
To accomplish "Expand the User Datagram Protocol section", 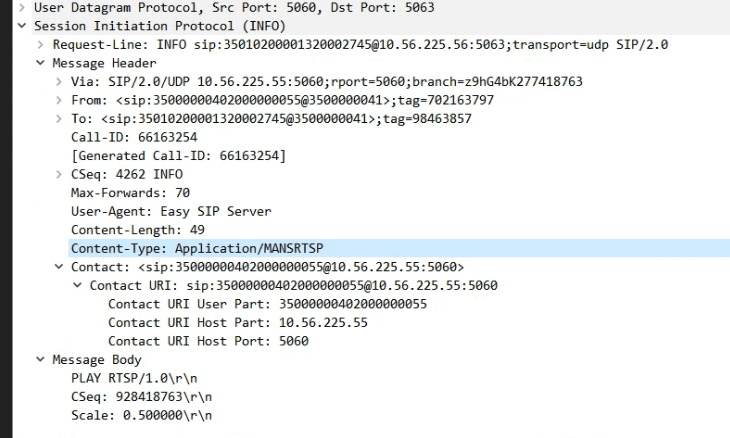I will point(9,9).
